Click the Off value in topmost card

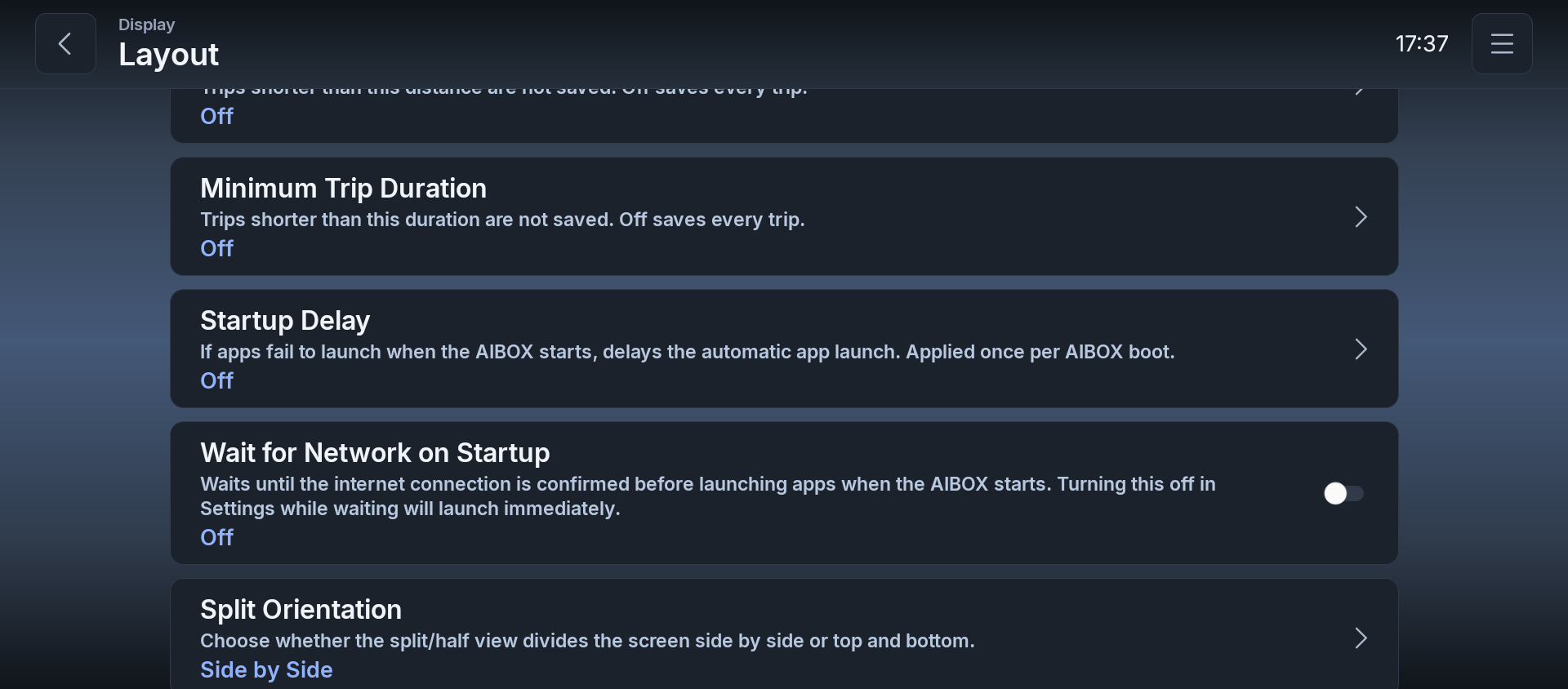[x=217, y=116]
